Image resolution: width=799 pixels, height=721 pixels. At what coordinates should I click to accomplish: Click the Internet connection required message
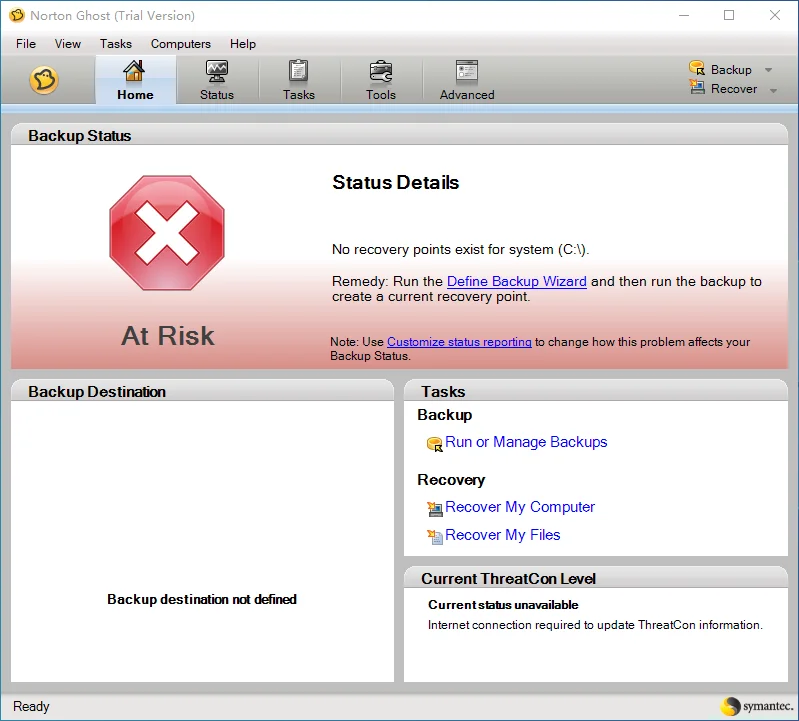pos(595,625)
